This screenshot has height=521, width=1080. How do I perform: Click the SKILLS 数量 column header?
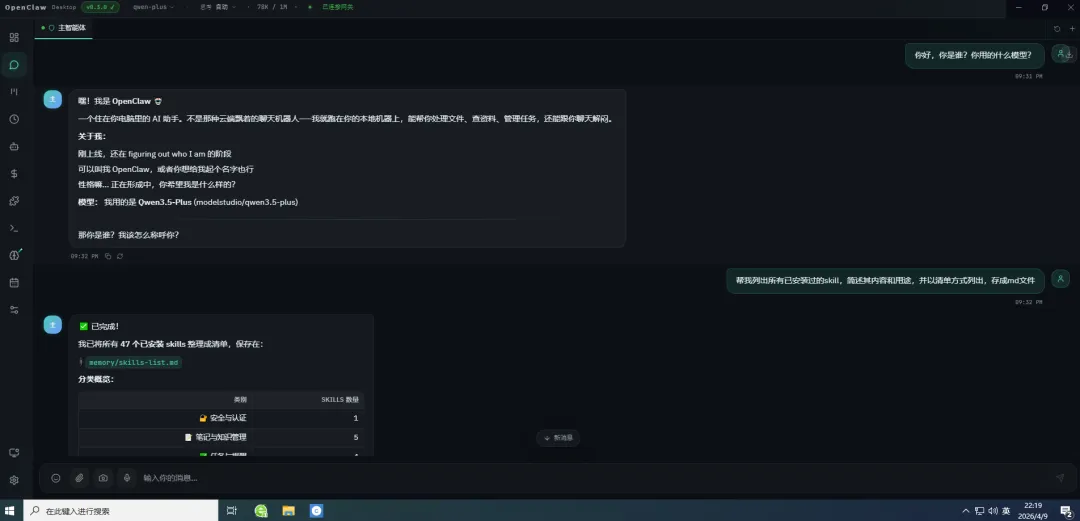tap(340, 400)
